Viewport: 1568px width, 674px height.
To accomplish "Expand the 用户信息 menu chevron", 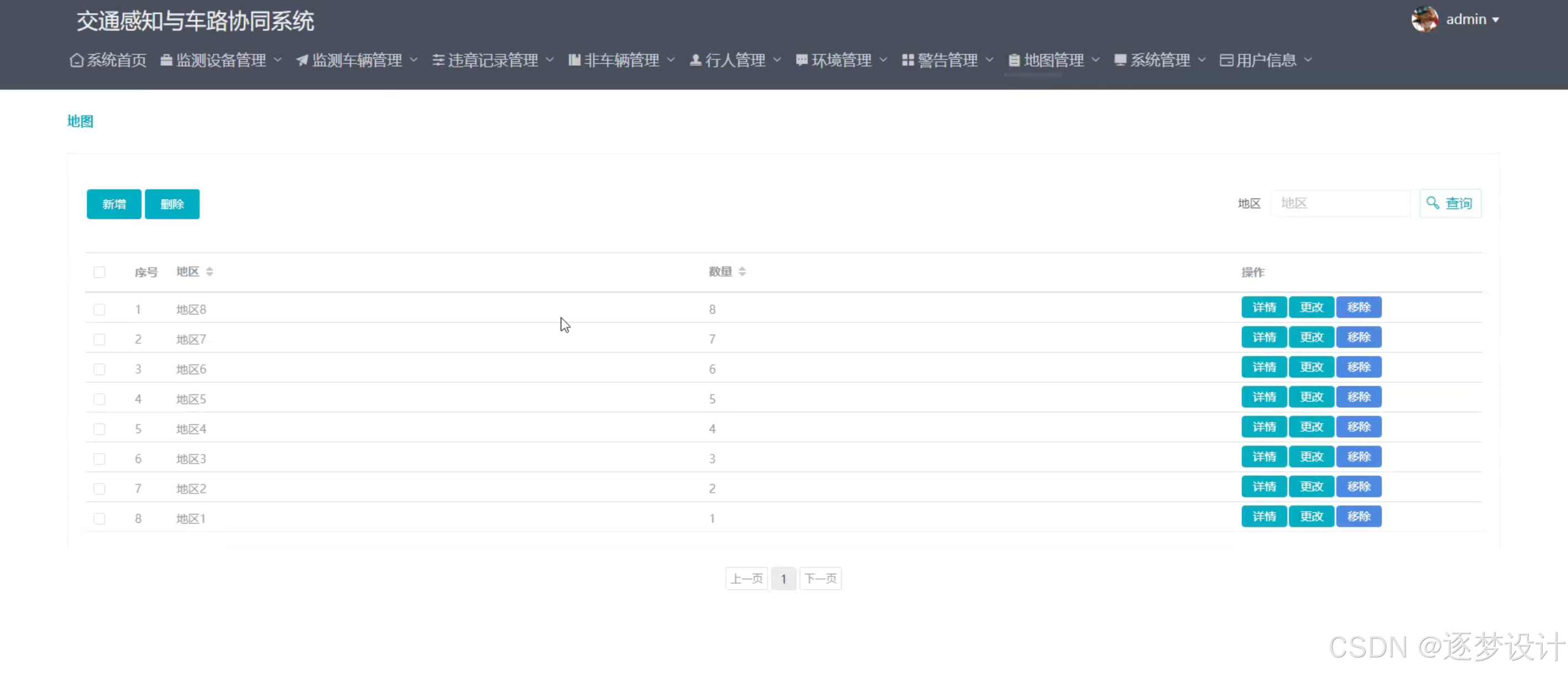I will [x=1308, y=60].
